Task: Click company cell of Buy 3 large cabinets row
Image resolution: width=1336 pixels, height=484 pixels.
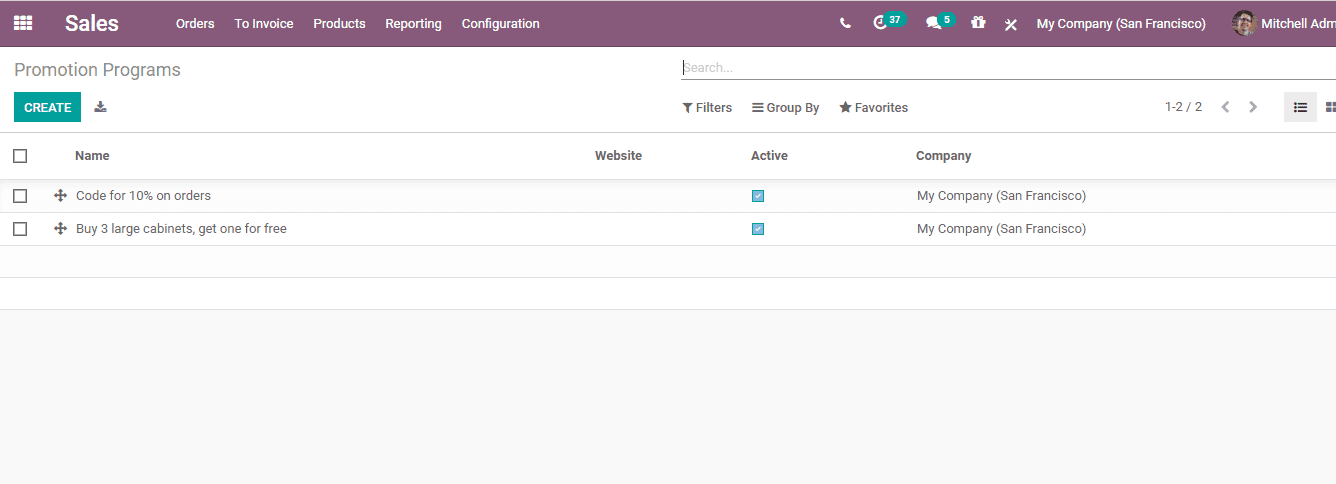Action: pyautogui.click(x=1001, y=229)
